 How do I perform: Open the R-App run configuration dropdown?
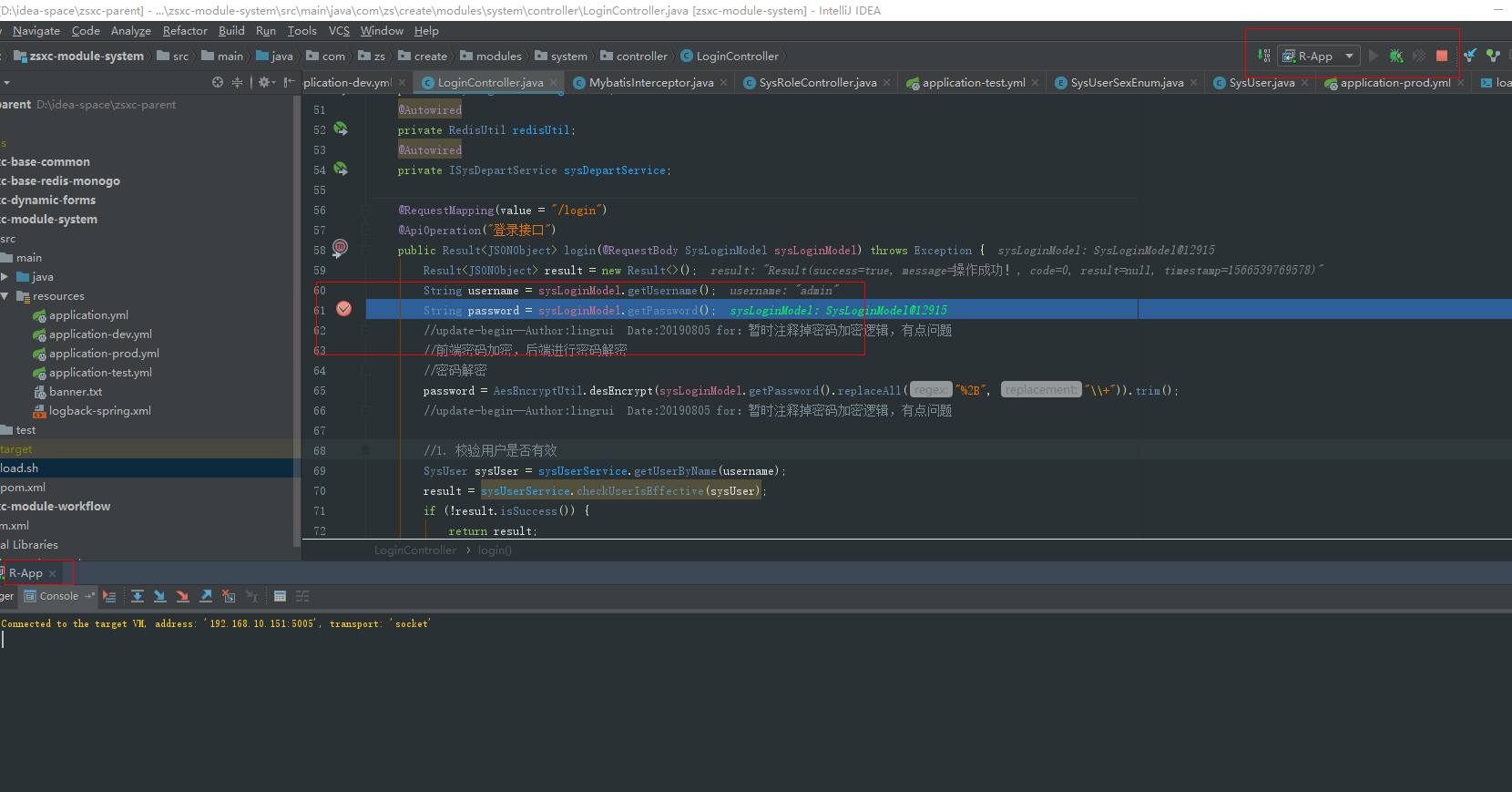[x=1318, y=56]
